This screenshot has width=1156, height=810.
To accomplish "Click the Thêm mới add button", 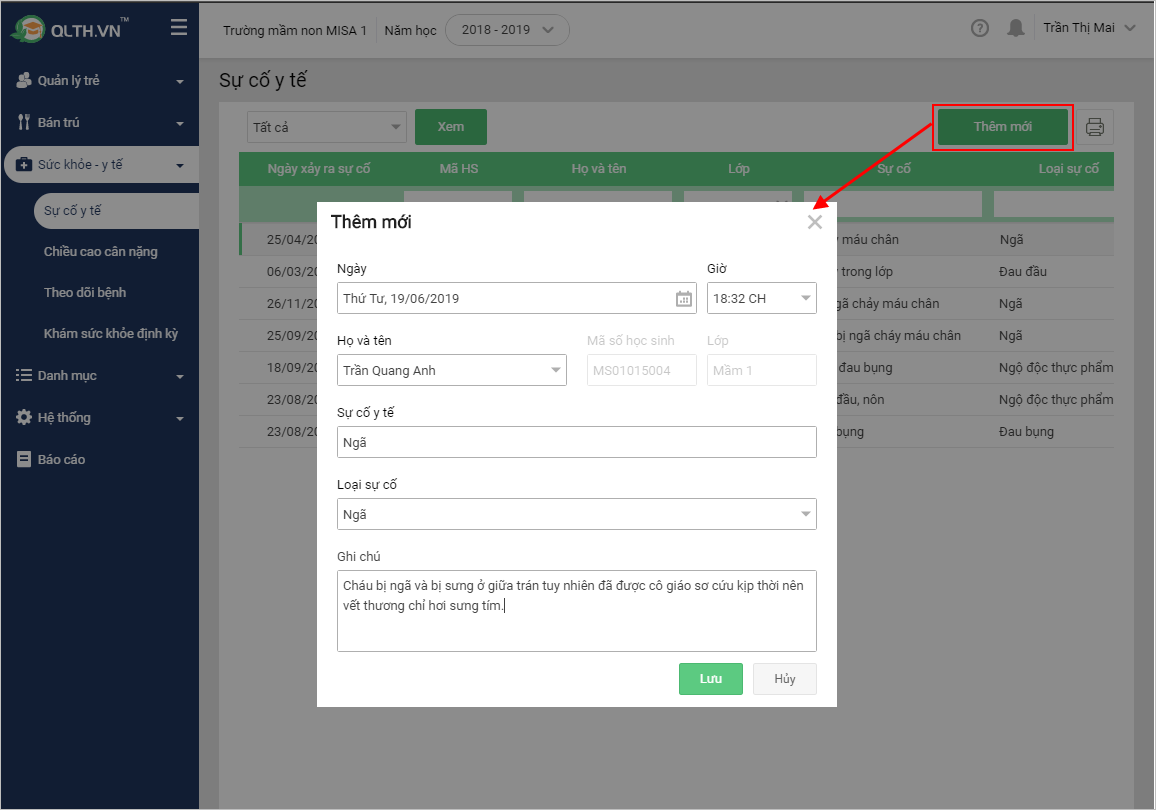I will tap(1002, 127).
